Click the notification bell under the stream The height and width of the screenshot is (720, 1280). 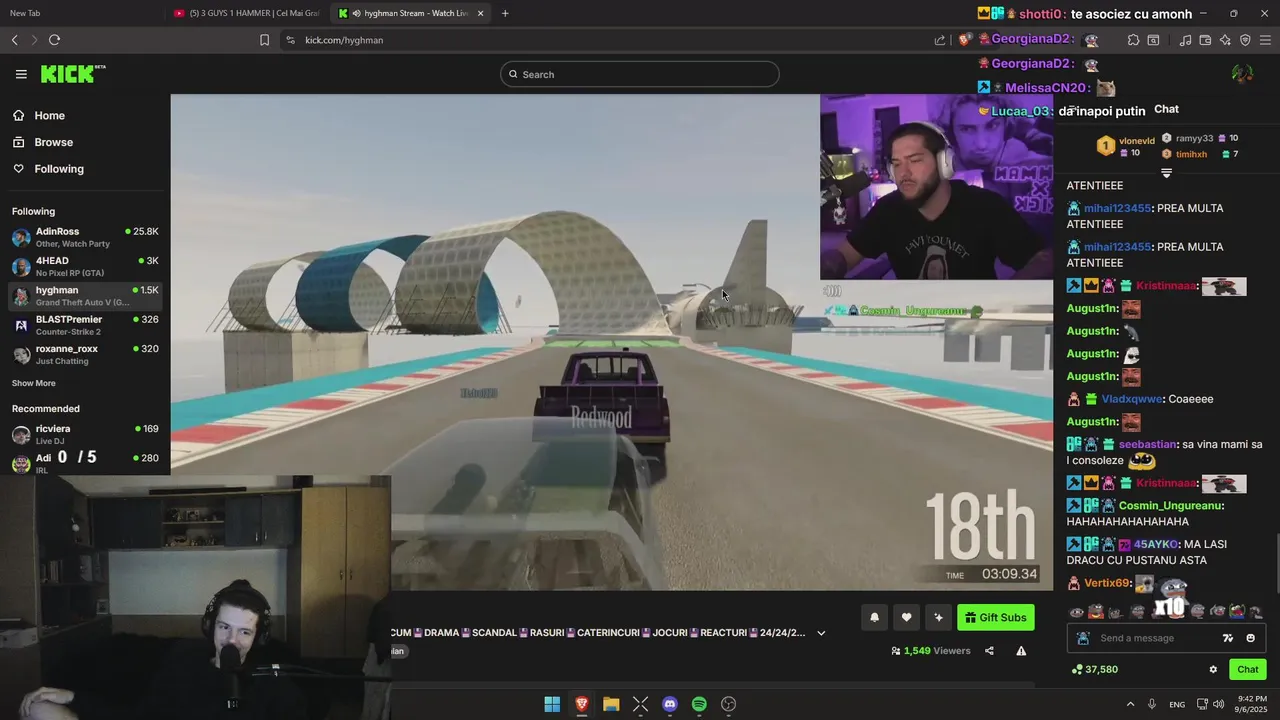click(874, 617)
